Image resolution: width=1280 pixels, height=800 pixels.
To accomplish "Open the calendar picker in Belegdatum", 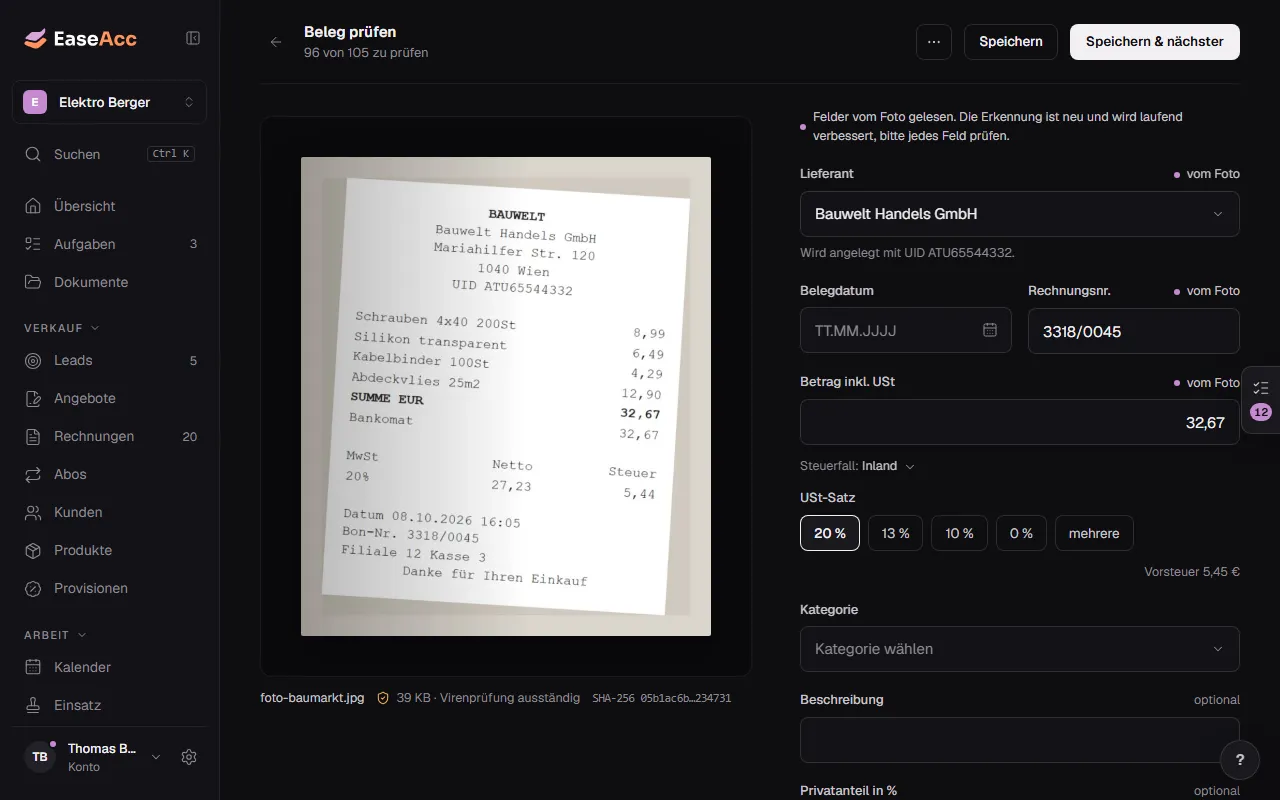I will tap(990, 330).
